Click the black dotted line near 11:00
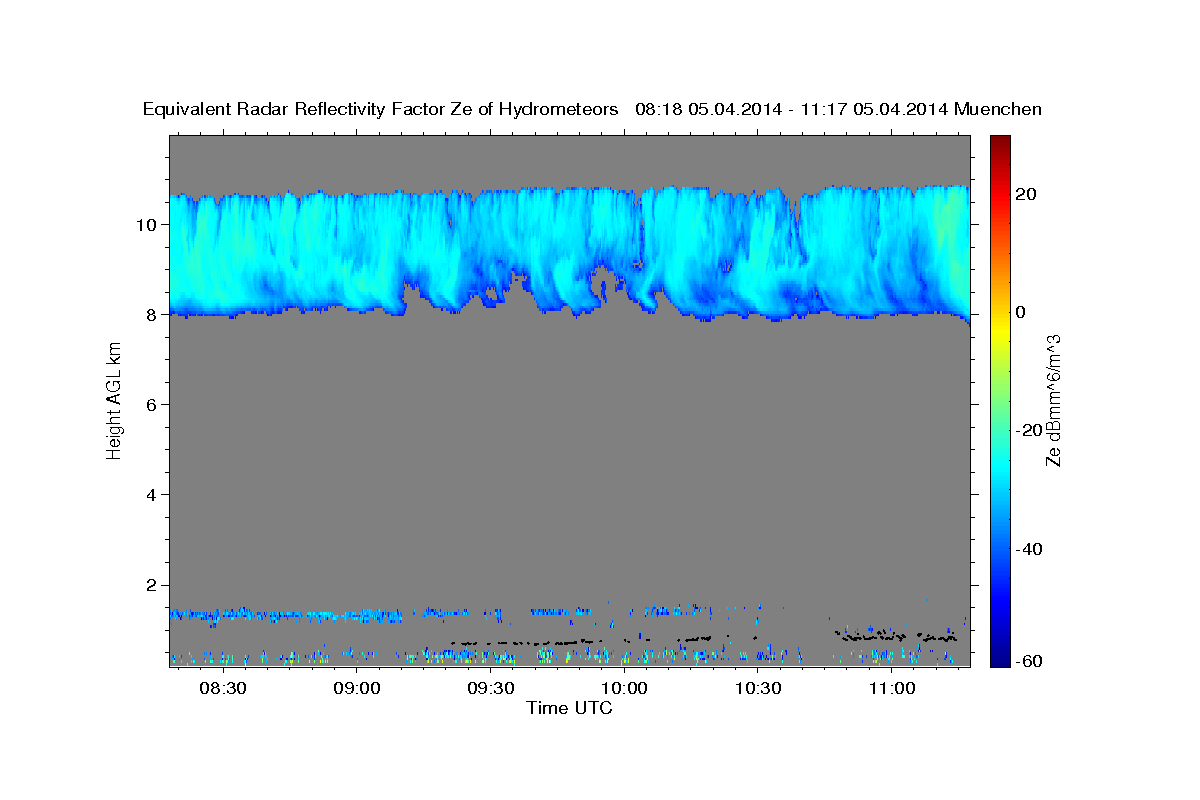 (896, 635)
